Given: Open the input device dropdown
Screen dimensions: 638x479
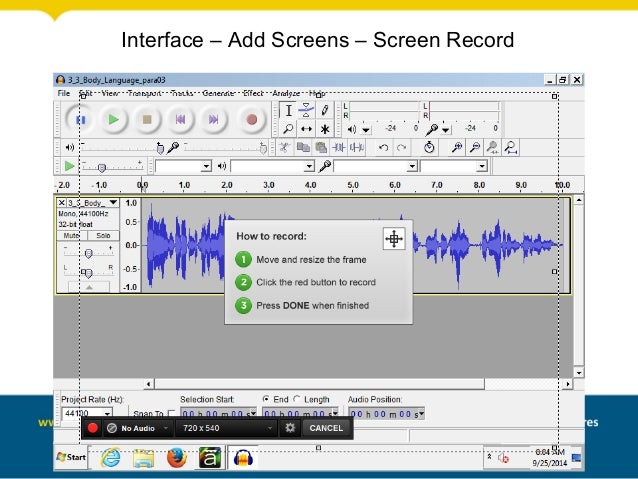Looking at the screenshot, I should tap(376, 166).
